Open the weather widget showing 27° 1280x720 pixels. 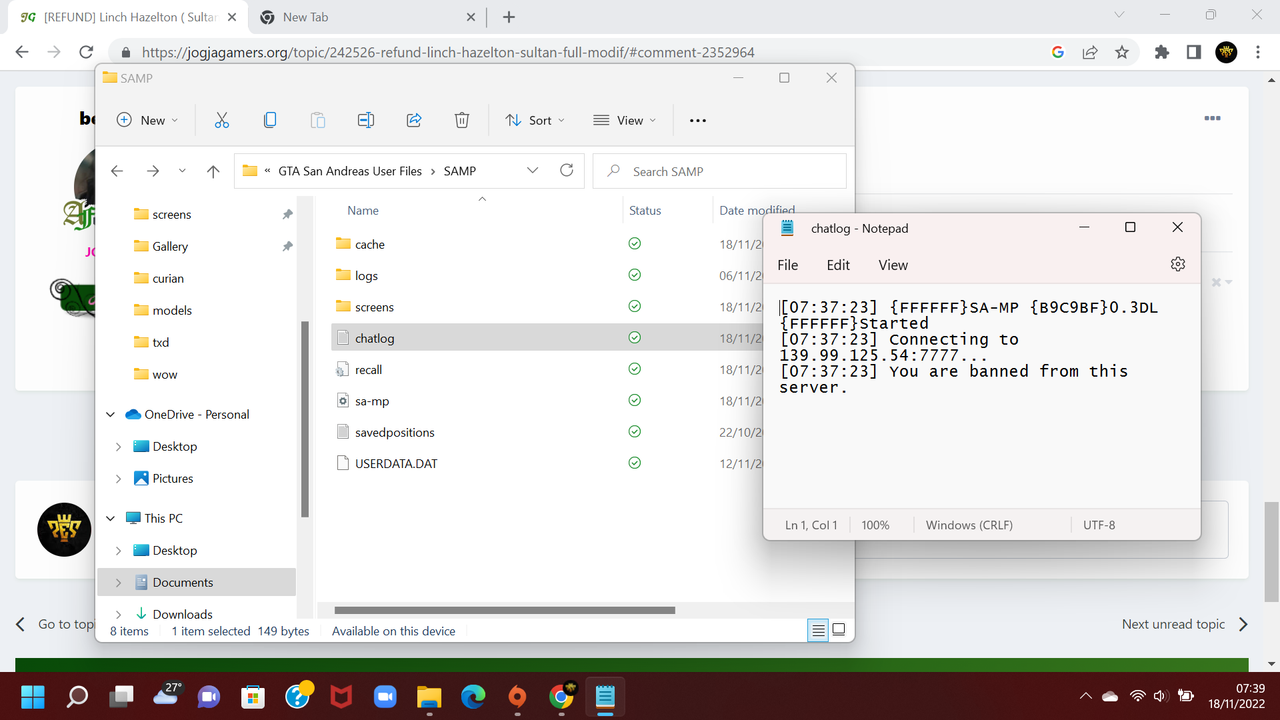166,694
